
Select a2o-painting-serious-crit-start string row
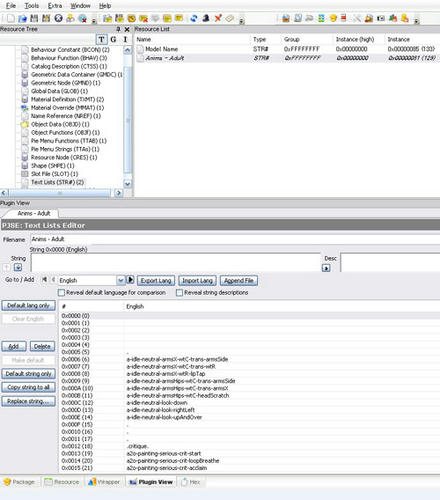click(x=249, y=453)
